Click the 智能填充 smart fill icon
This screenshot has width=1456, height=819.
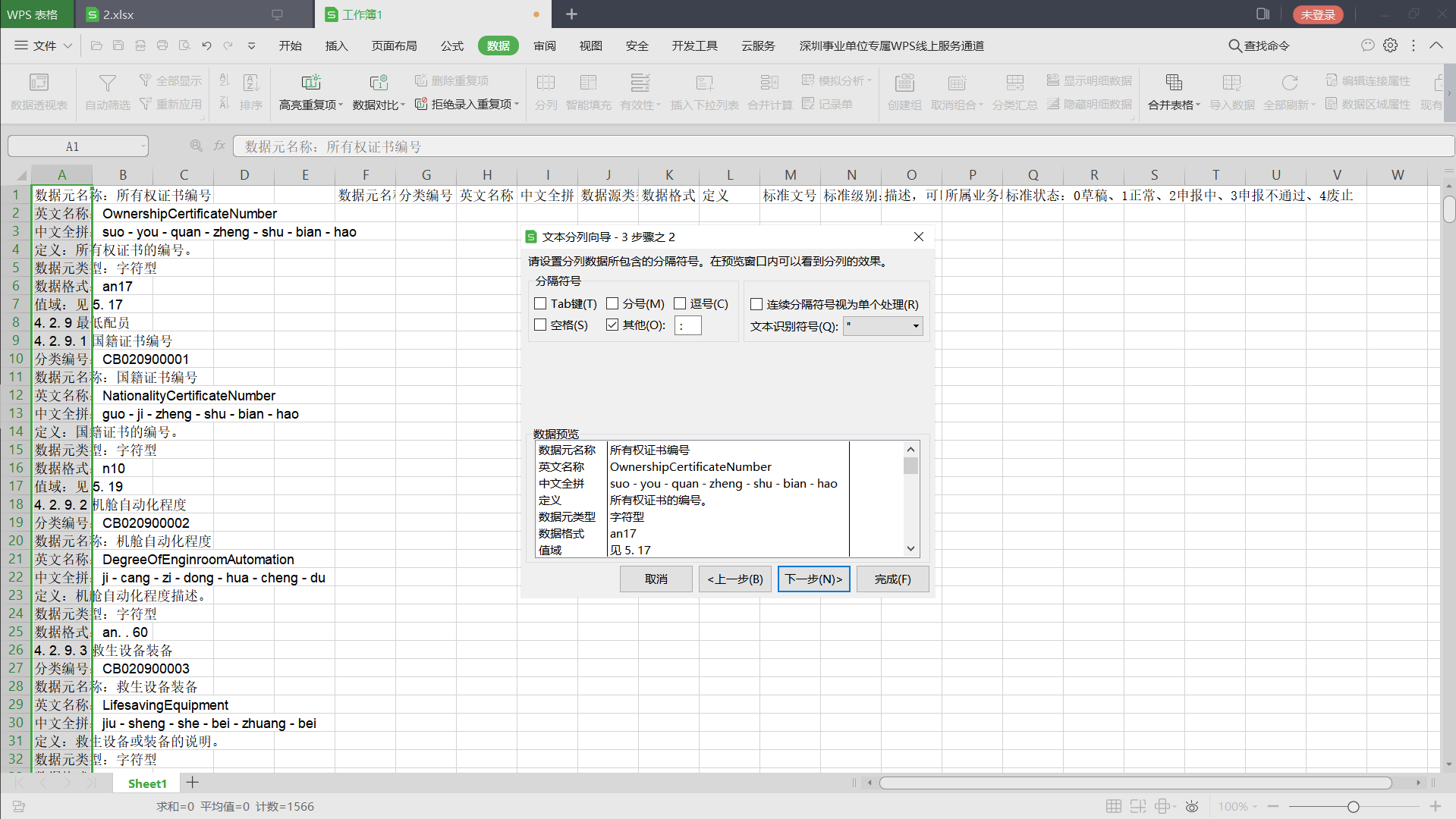pos(588,82)
